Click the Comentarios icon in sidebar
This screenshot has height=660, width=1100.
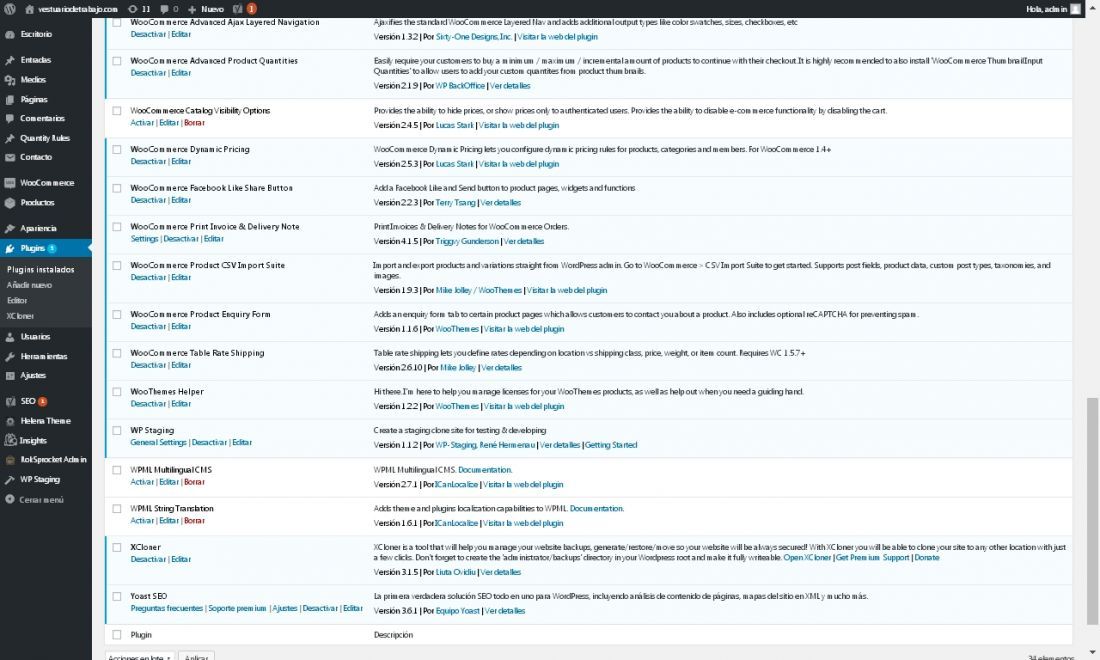coord(10,119)
